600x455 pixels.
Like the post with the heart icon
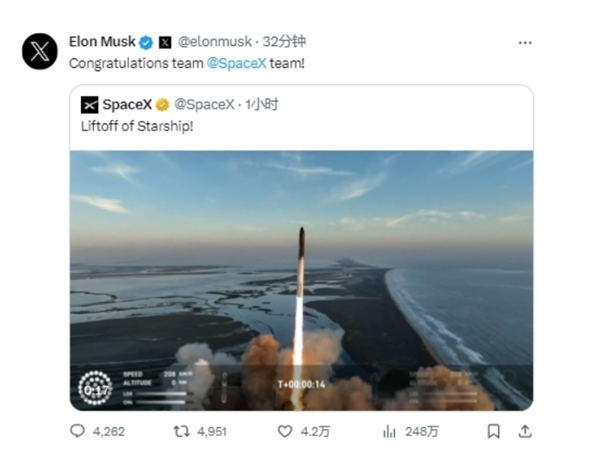click(286, 432)
